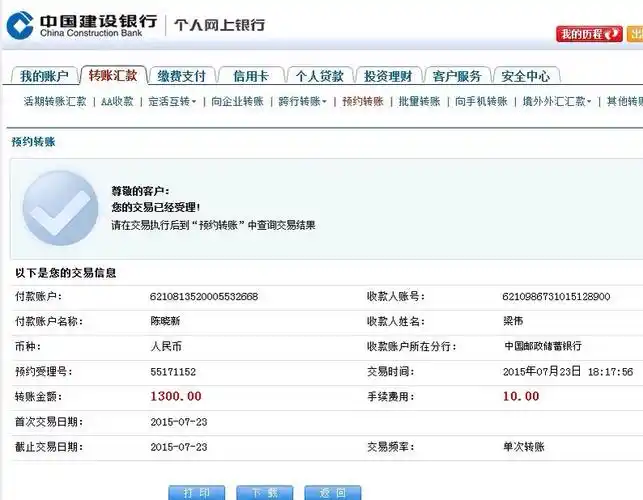The image size is (643, 500).
Task: Click the frequency value 单次转账
Action: pos(524,447)
